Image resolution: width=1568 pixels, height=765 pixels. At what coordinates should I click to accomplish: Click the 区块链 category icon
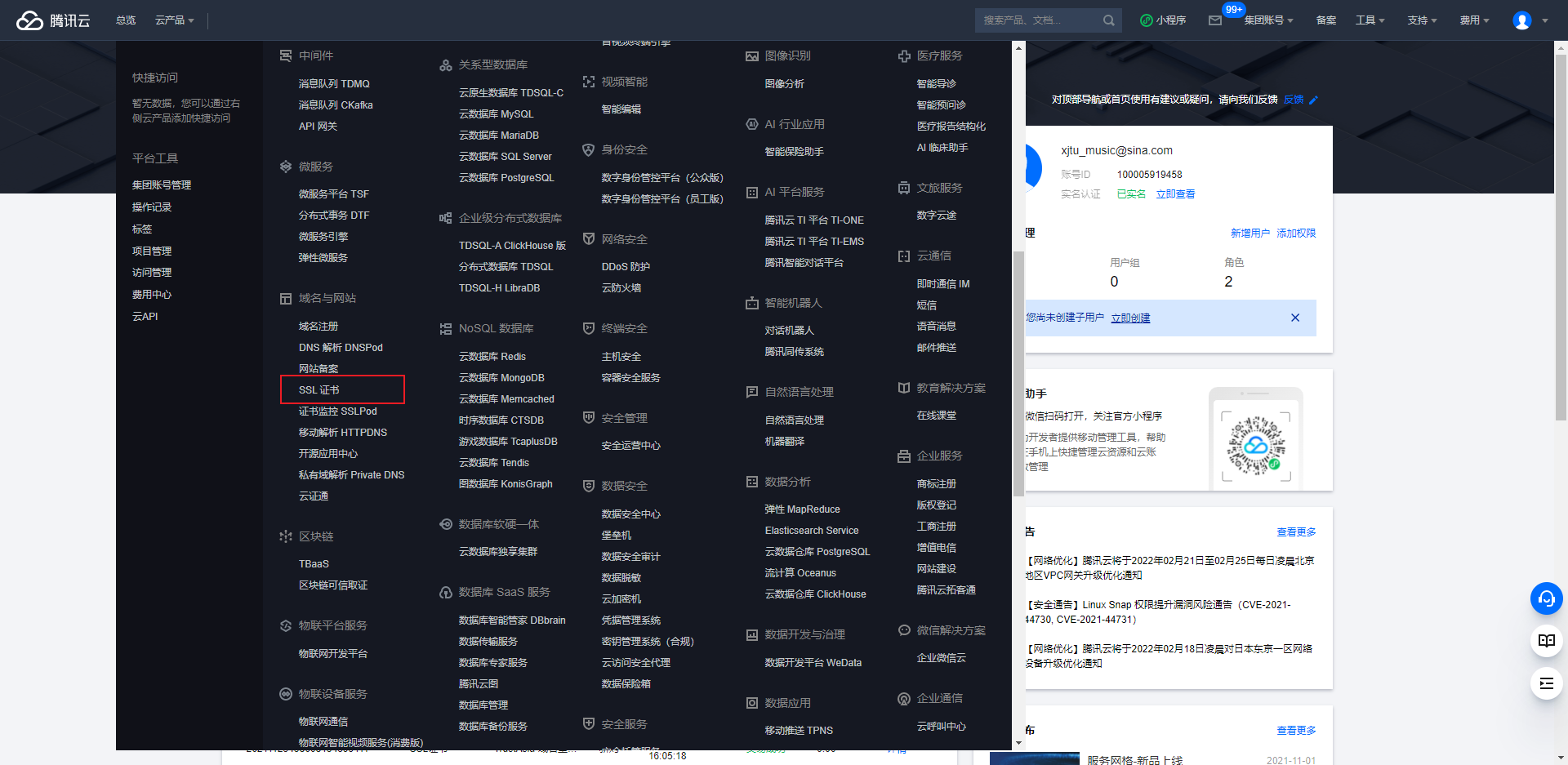pos(286,536)
